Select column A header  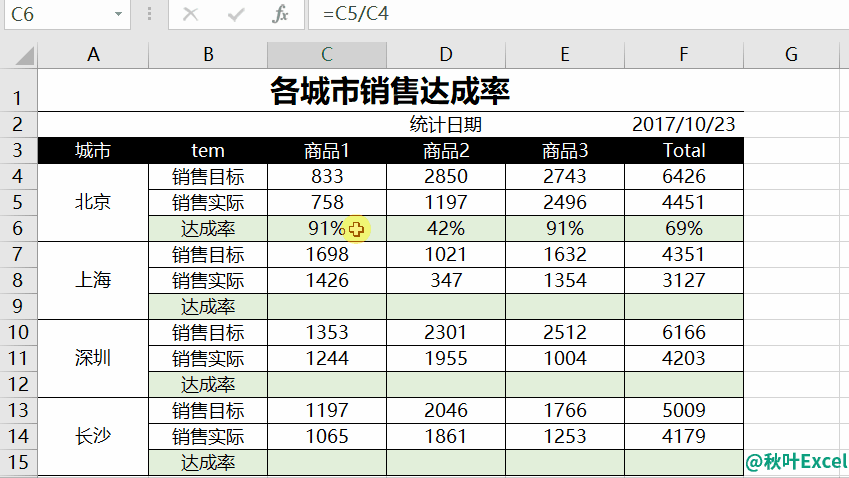[93, 55]
